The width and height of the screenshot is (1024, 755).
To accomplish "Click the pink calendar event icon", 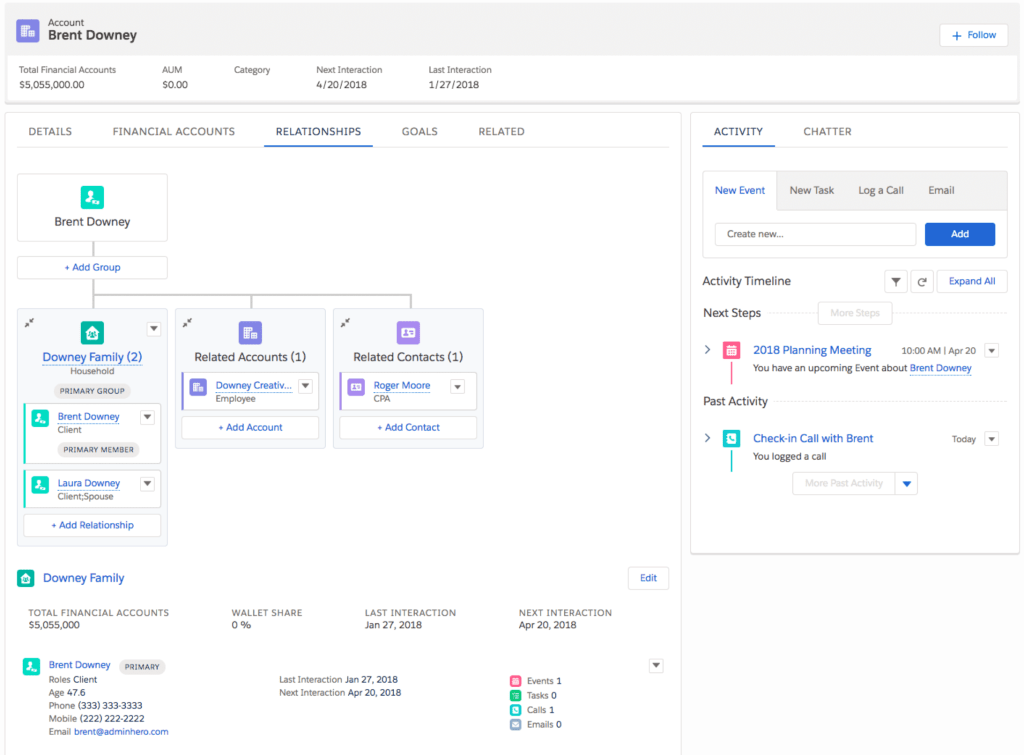I will pos(732,350).
